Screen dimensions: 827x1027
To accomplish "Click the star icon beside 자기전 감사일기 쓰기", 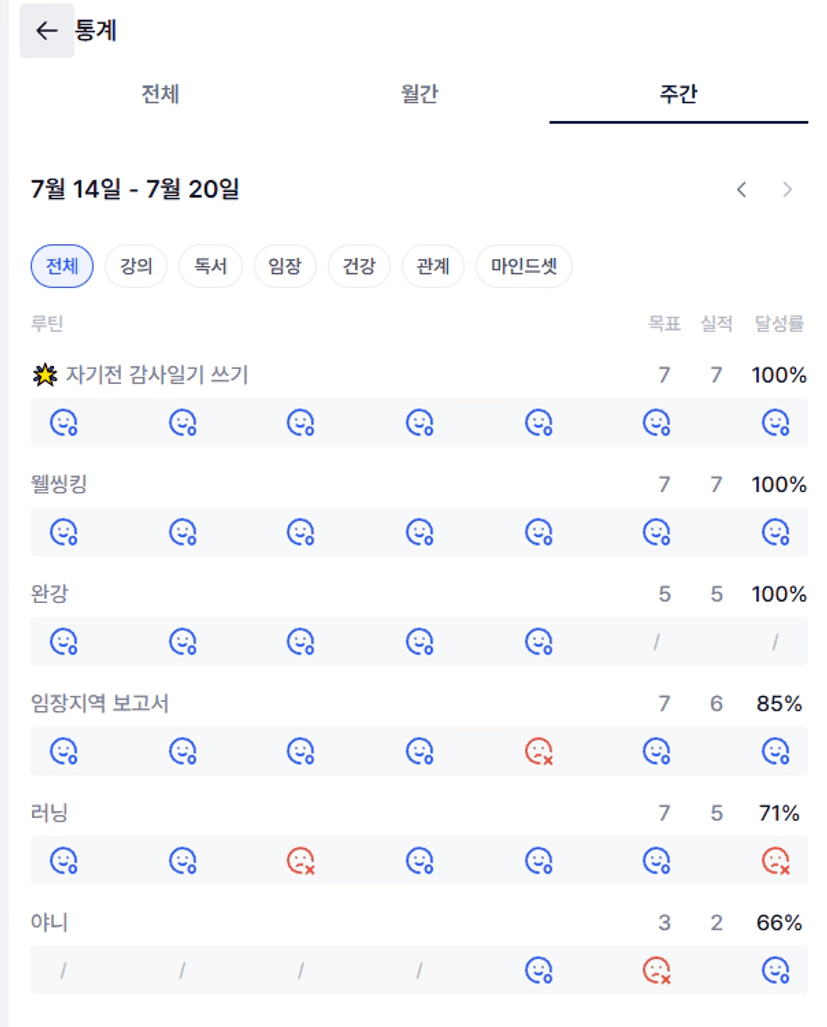I will click(x=45, y=375).
